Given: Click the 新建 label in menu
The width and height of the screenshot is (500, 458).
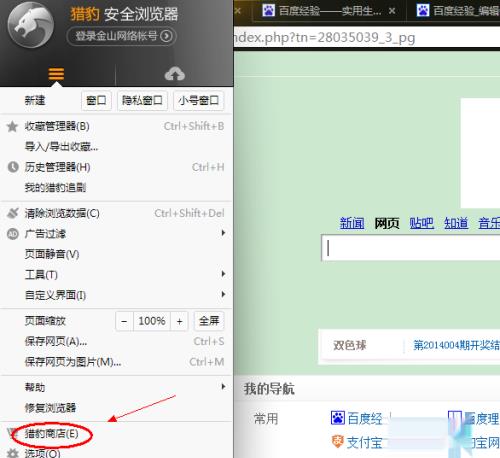Looking at the screenshot, I should pos(35,100).
